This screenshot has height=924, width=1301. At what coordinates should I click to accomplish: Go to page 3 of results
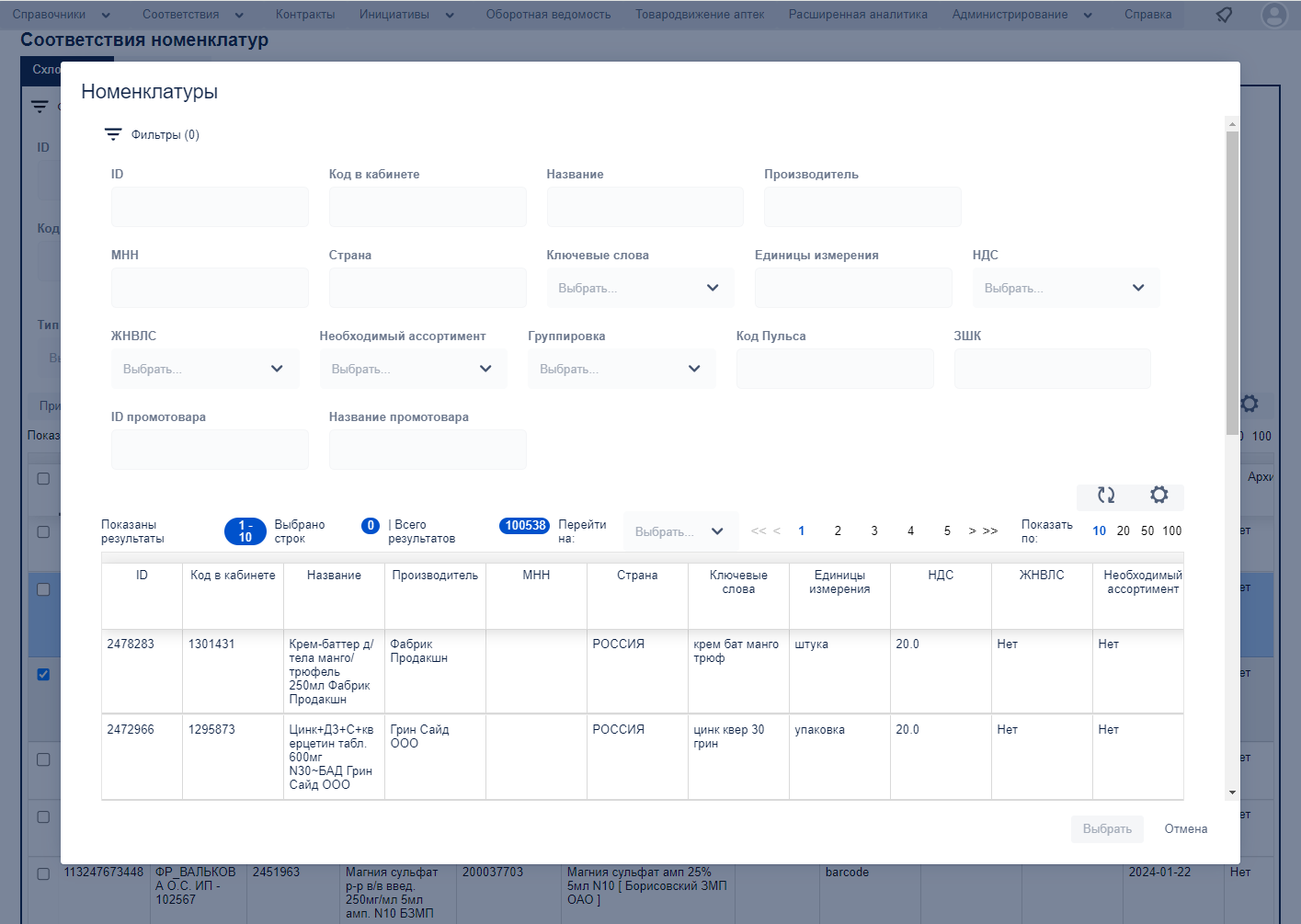874,530
